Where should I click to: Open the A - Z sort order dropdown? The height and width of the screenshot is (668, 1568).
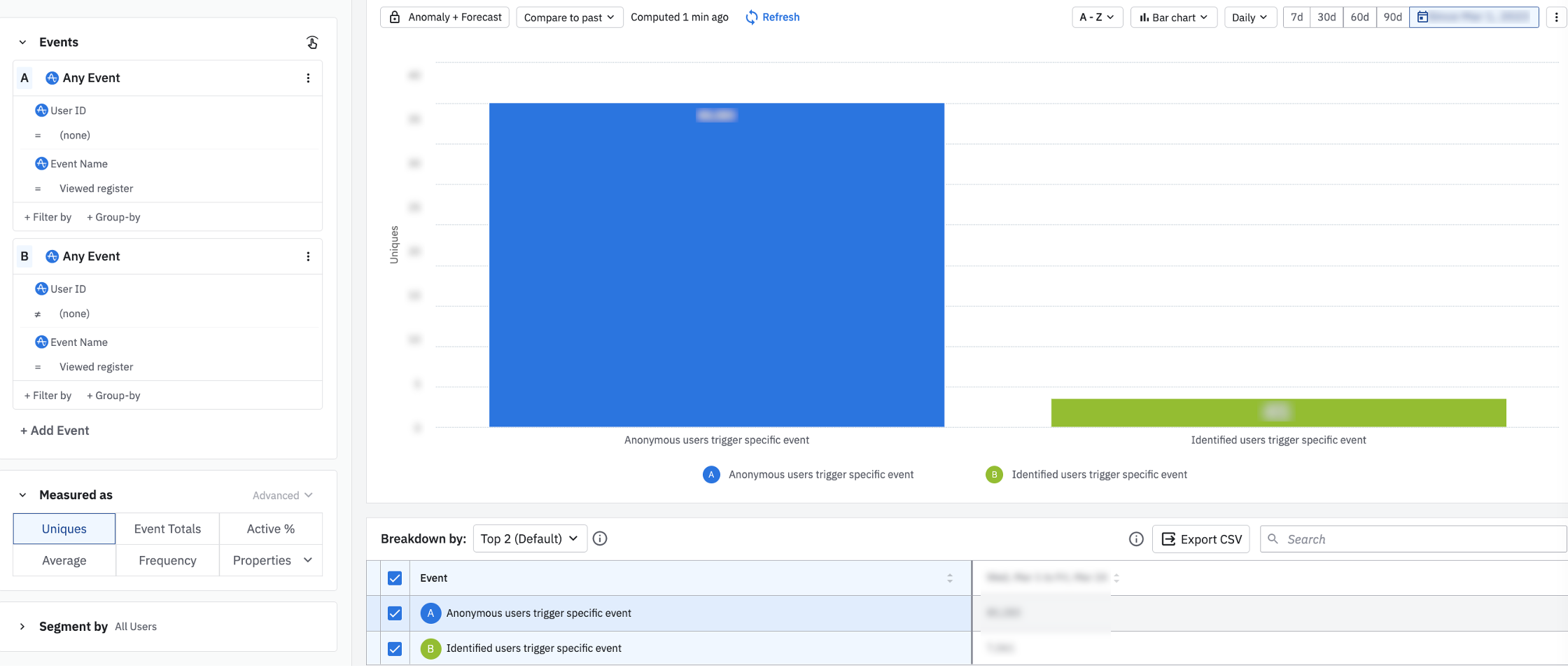pos(1097,17)
